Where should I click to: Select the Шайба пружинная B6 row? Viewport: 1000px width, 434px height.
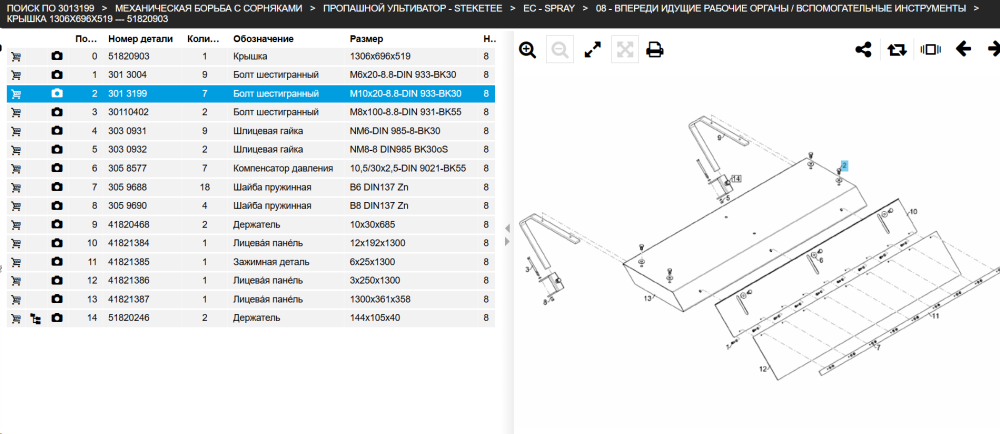[x=251, y=187]
